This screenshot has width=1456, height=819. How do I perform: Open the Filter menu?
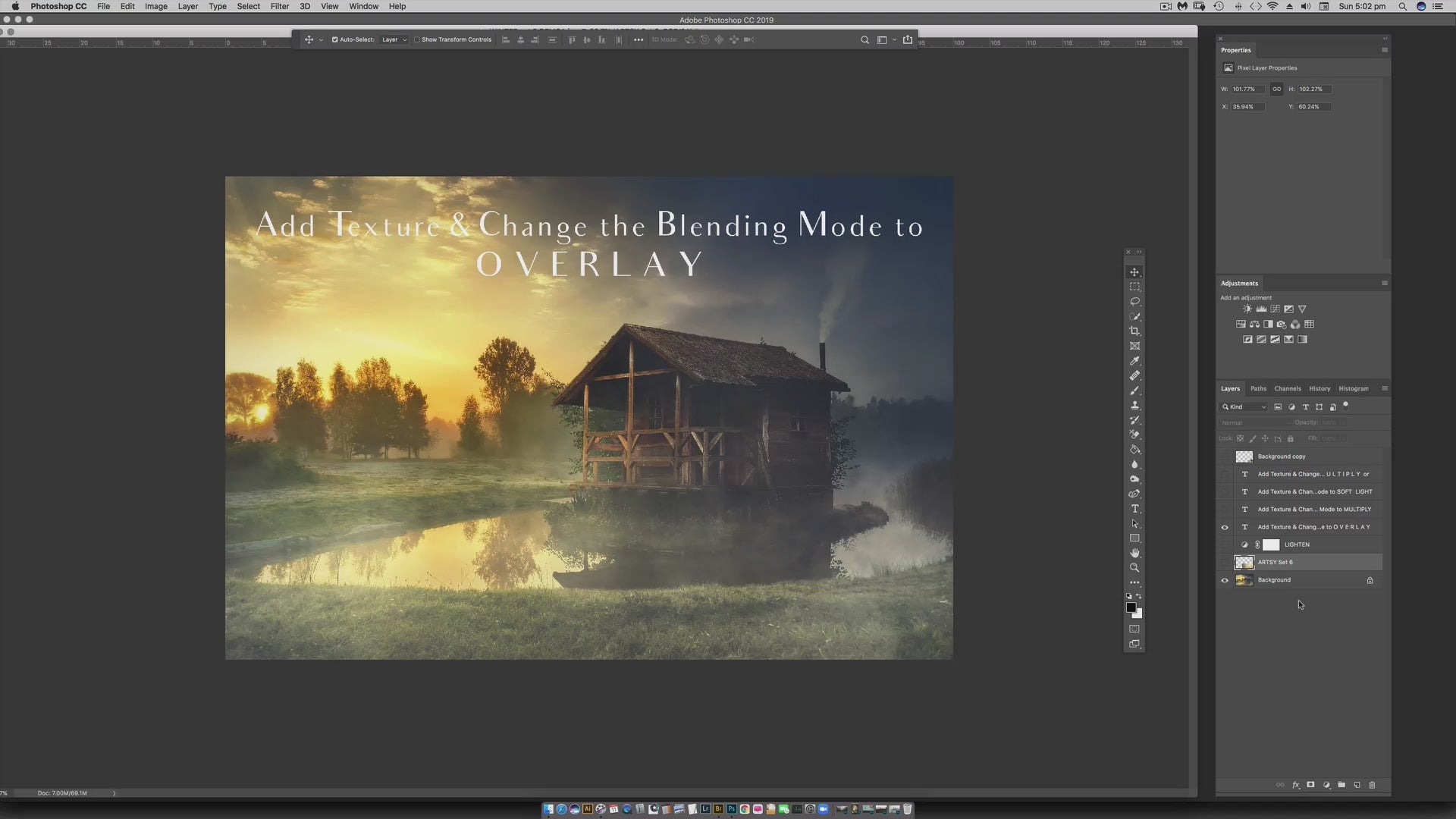coord(279,6)
